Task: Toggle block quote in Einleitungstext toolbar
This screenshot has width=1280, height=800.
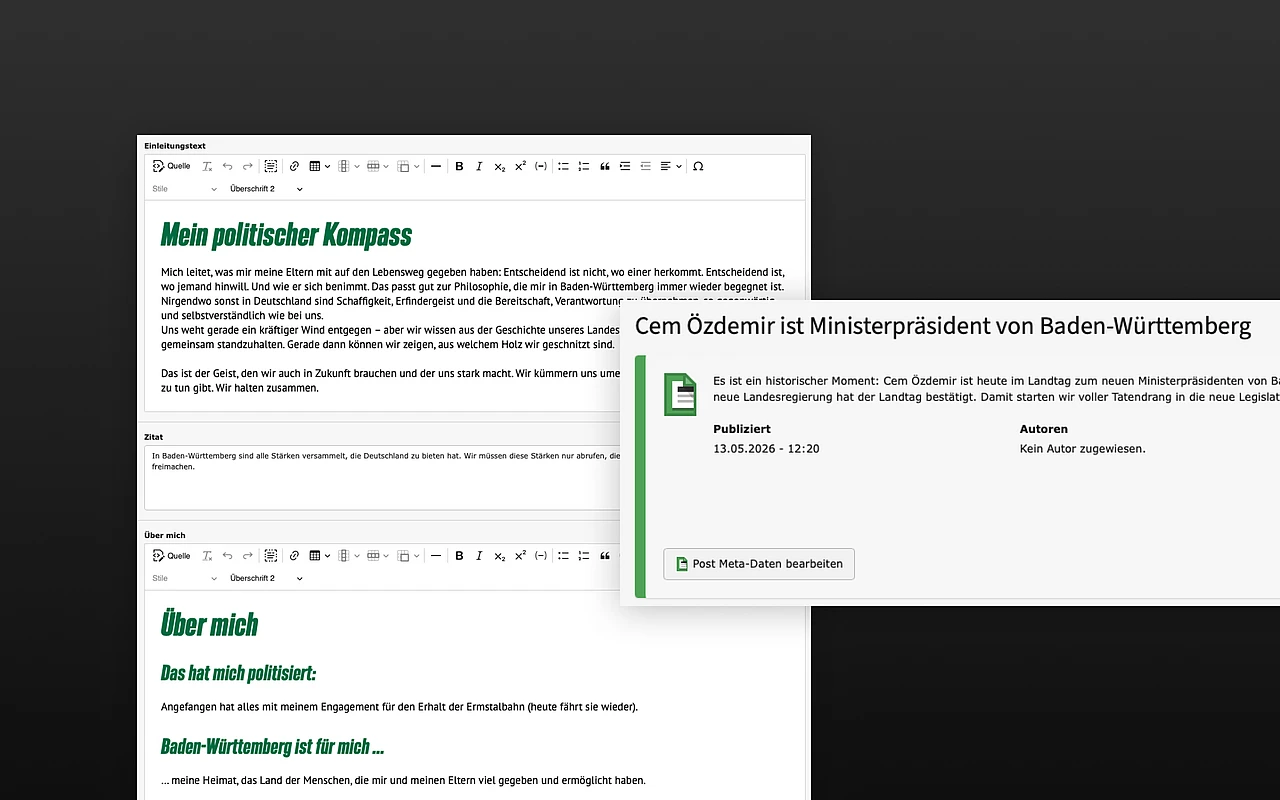Action: pyautogui.click(x=604, y=166)
